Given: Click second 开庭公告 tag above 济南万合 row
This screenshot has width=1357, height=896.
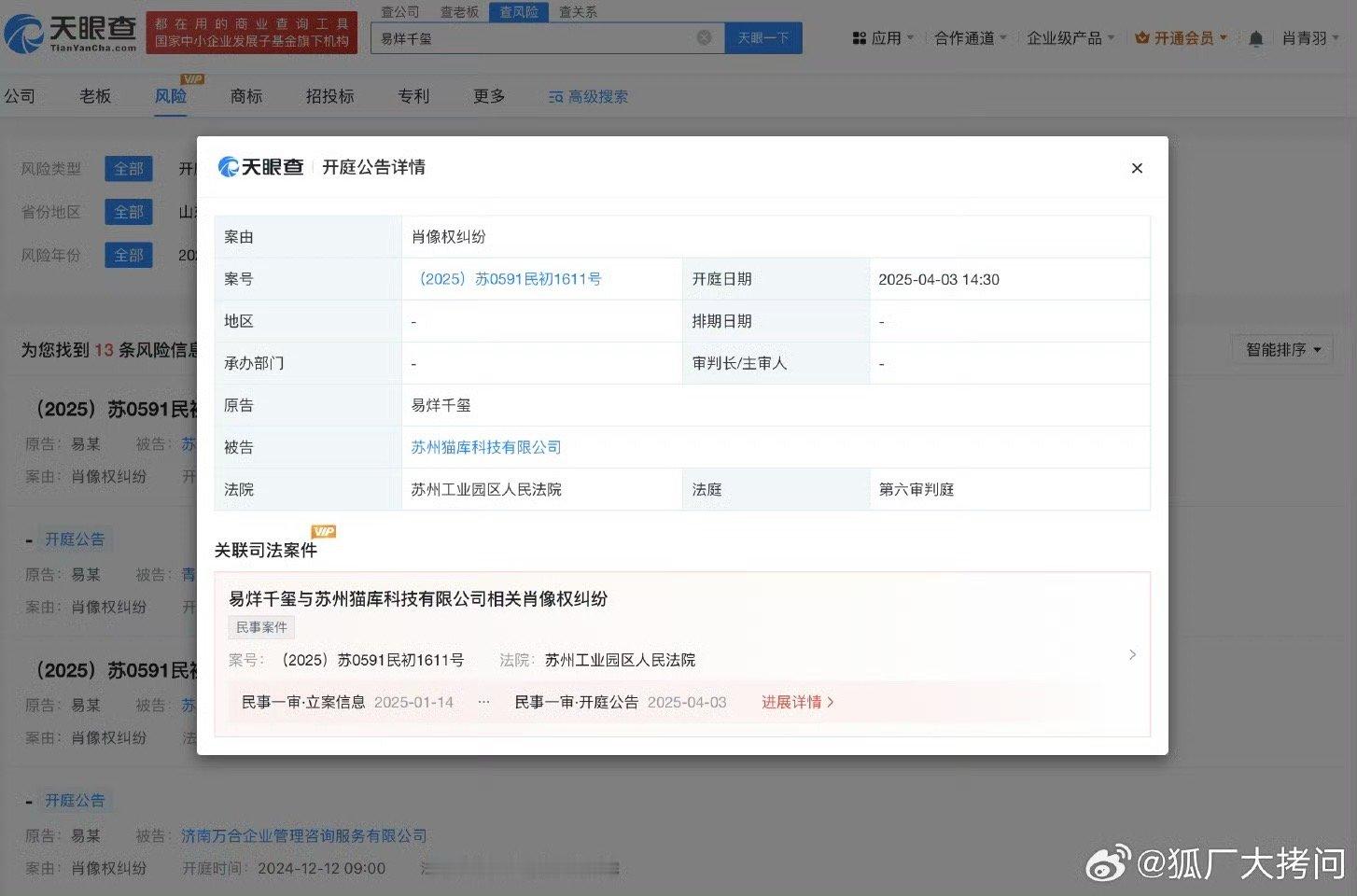Looking at the screenshot, I should pyautogui.click(x=75, y=801).
